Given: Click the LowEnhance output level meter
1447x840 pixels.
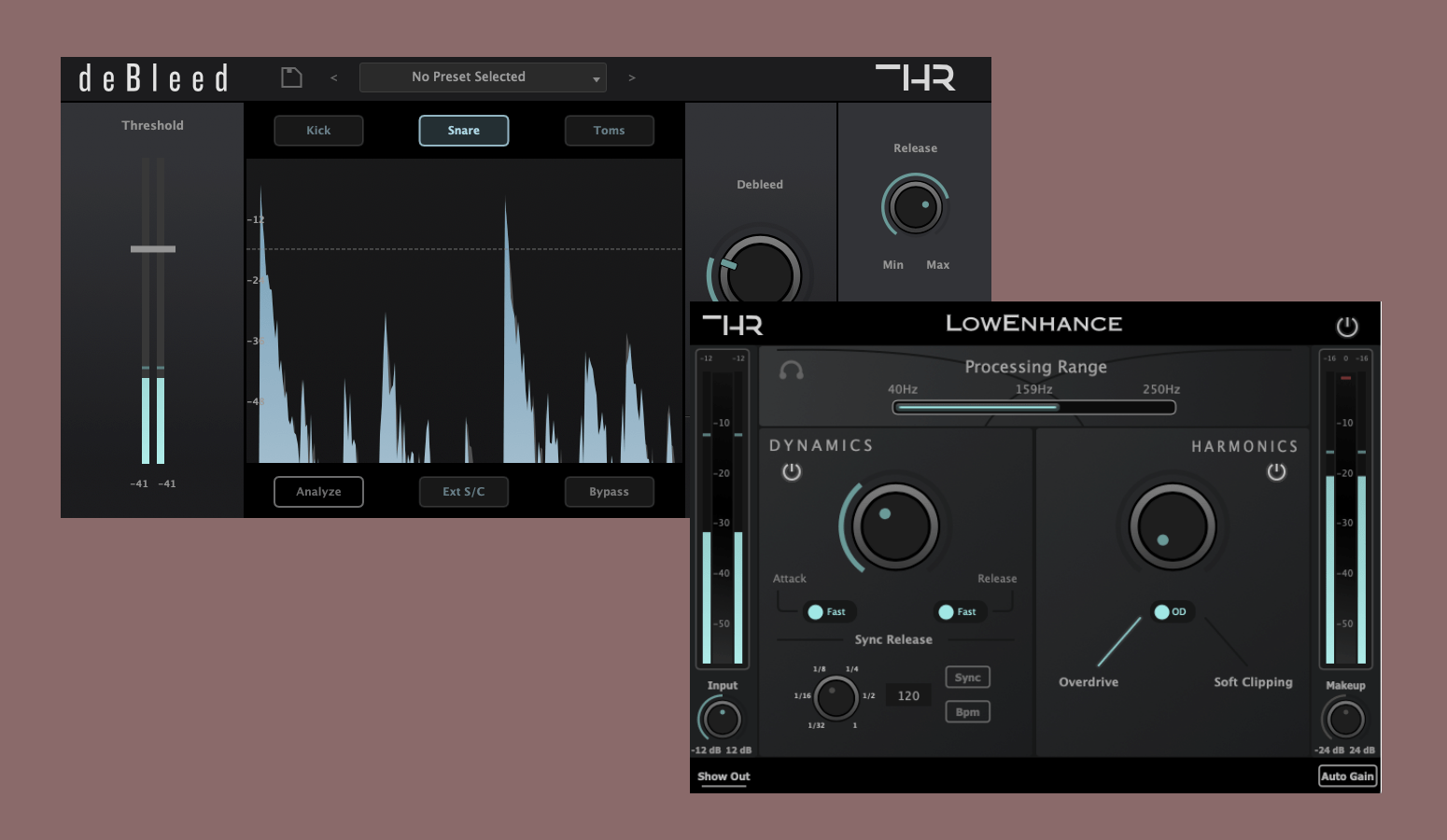Looking at the screenshot, I should pos(1345,510).
